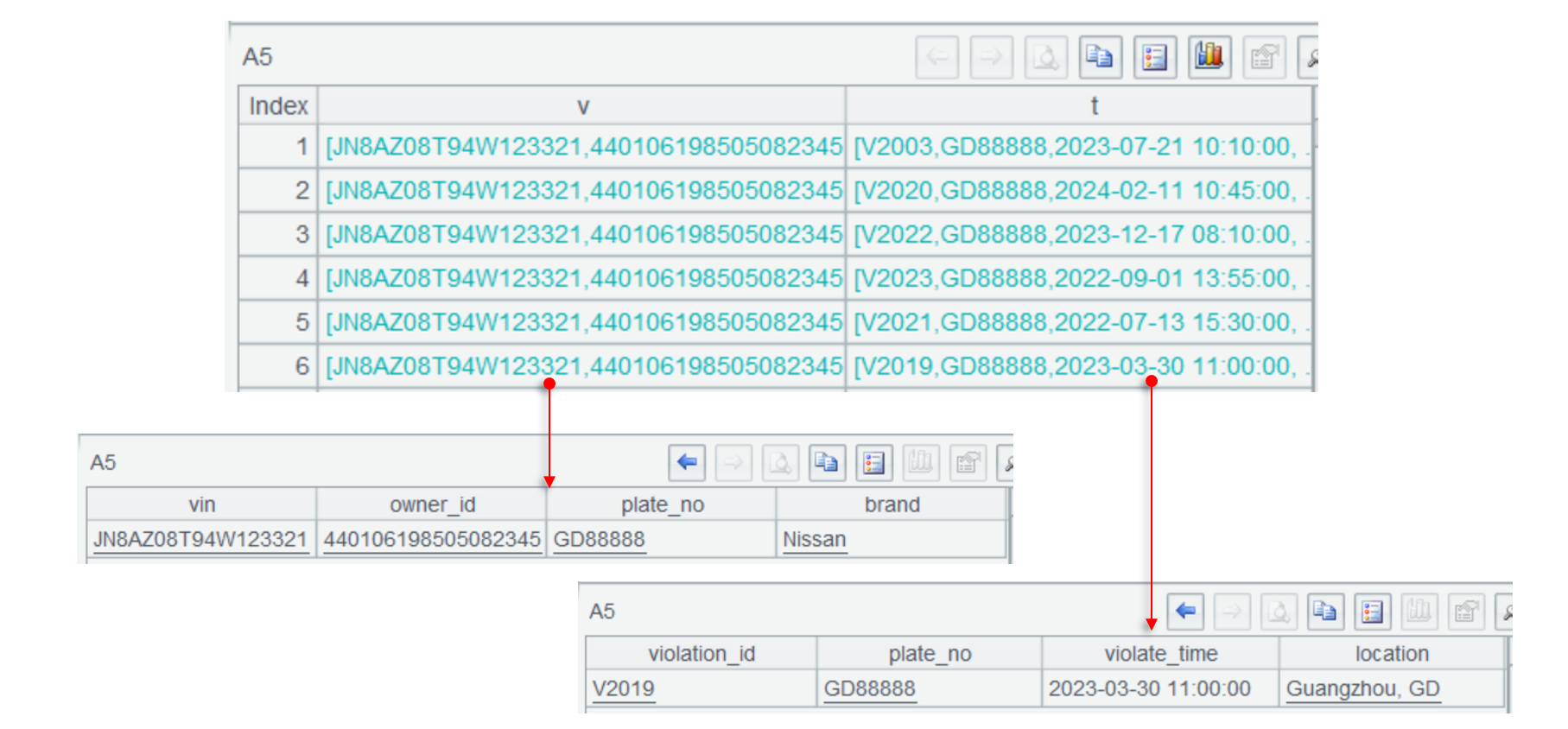Click the blue back arrow above the vin table
This screenshot has width=1568, height=729.
[687, 463]
